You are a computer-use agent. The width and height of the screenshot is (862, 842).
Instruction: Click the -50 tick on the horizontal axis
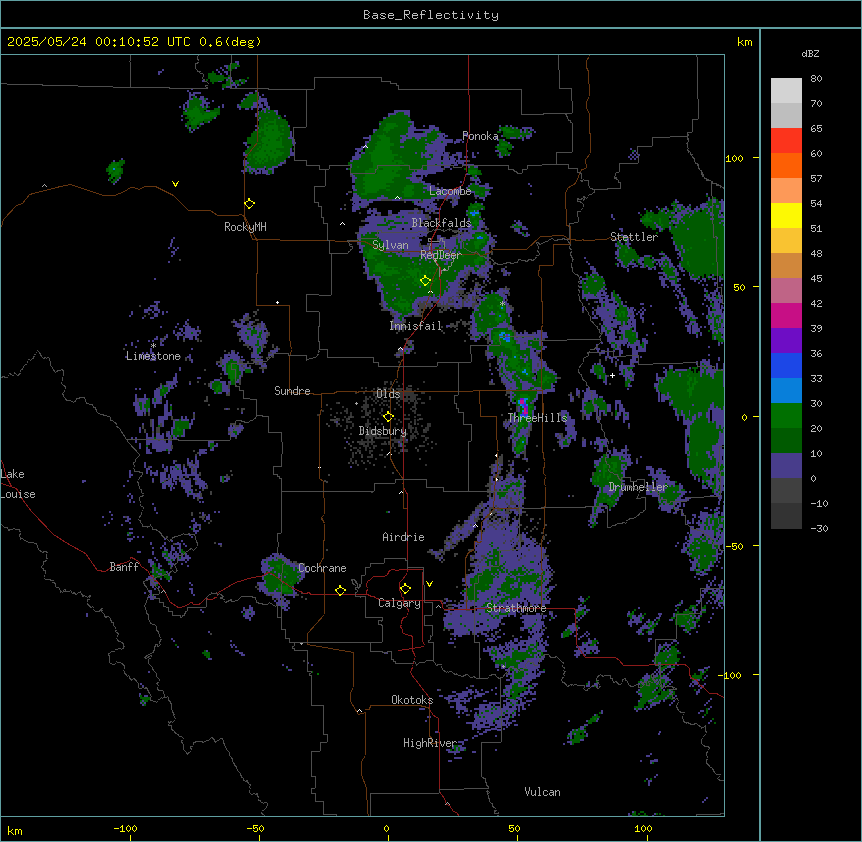click(x=255, y=828)
